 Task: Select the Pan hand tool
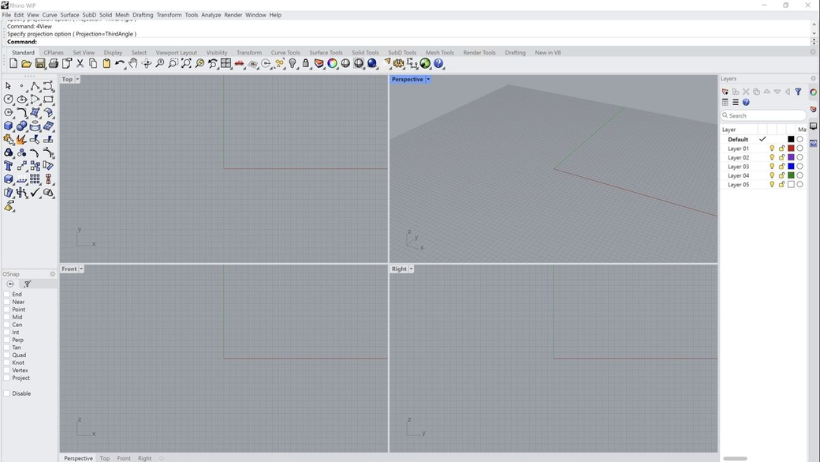tap(133, 63)
